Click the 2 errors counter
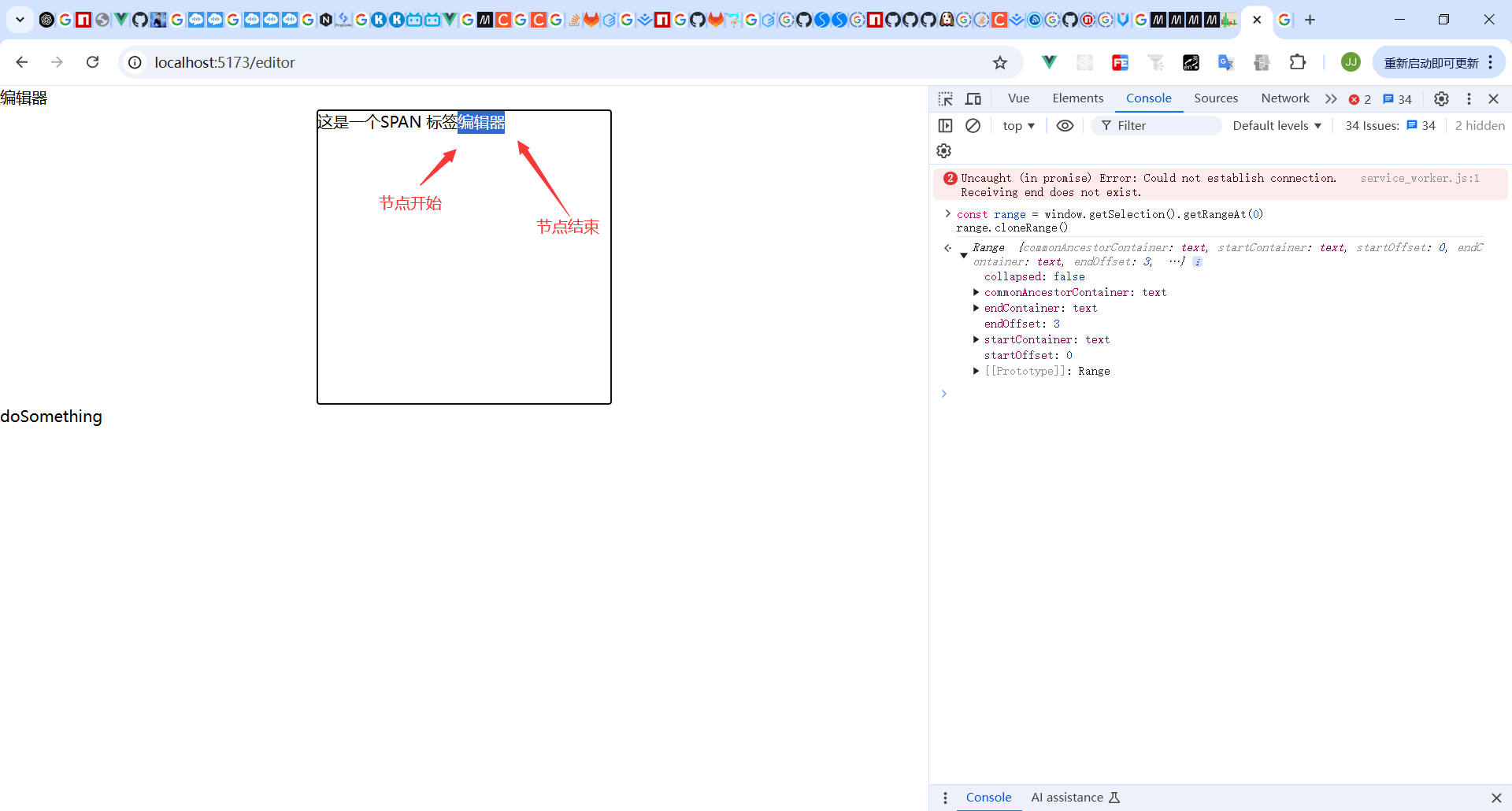1512x811 pixels. (1360, 99)
